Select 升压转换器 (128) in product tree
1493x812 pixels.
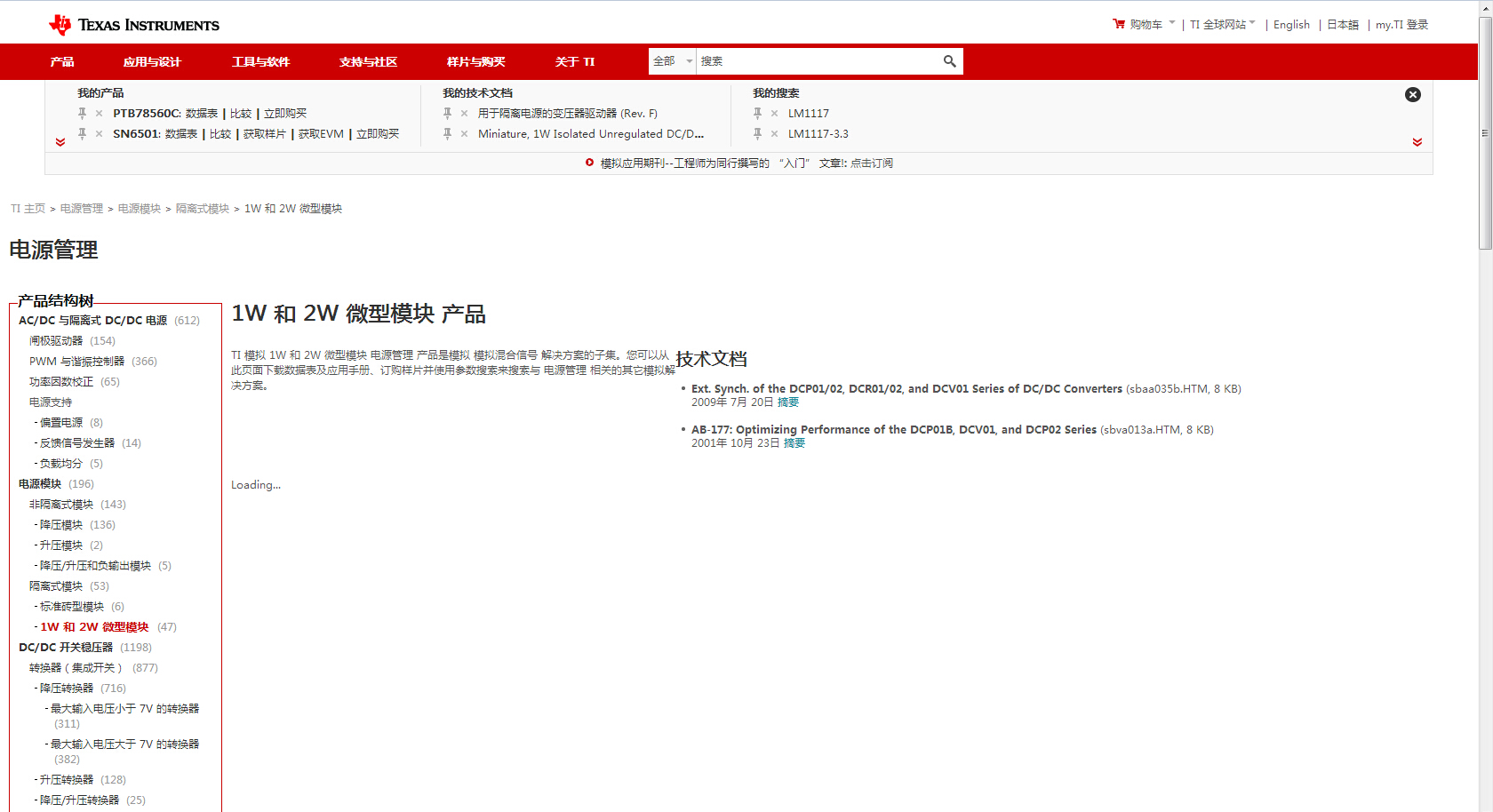[x=67, y=780]
